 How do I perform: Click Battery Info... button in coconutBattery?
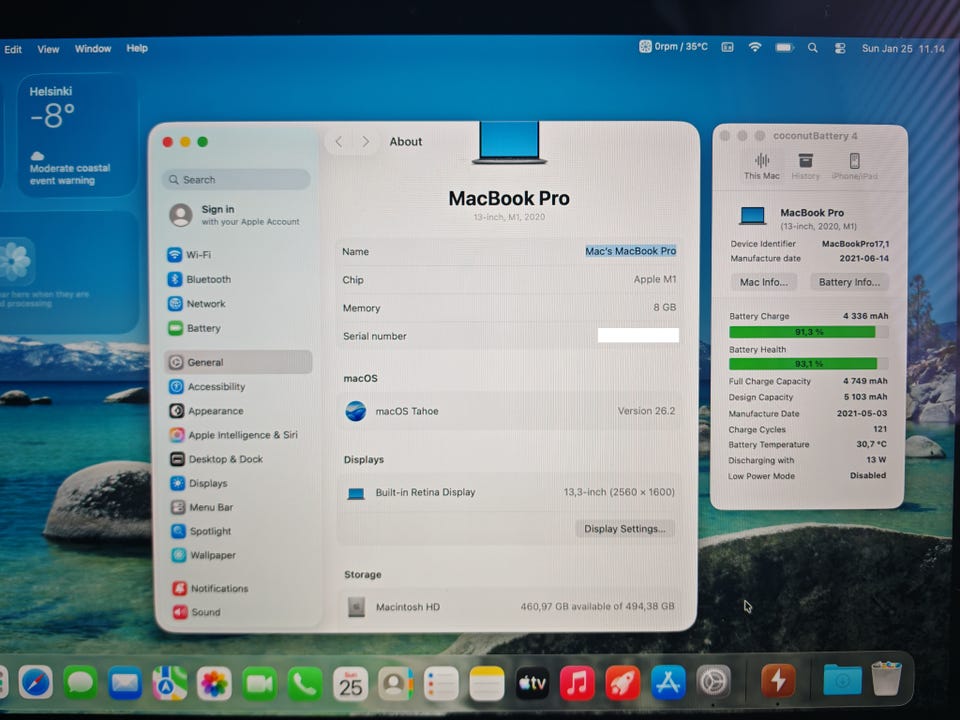849,282
